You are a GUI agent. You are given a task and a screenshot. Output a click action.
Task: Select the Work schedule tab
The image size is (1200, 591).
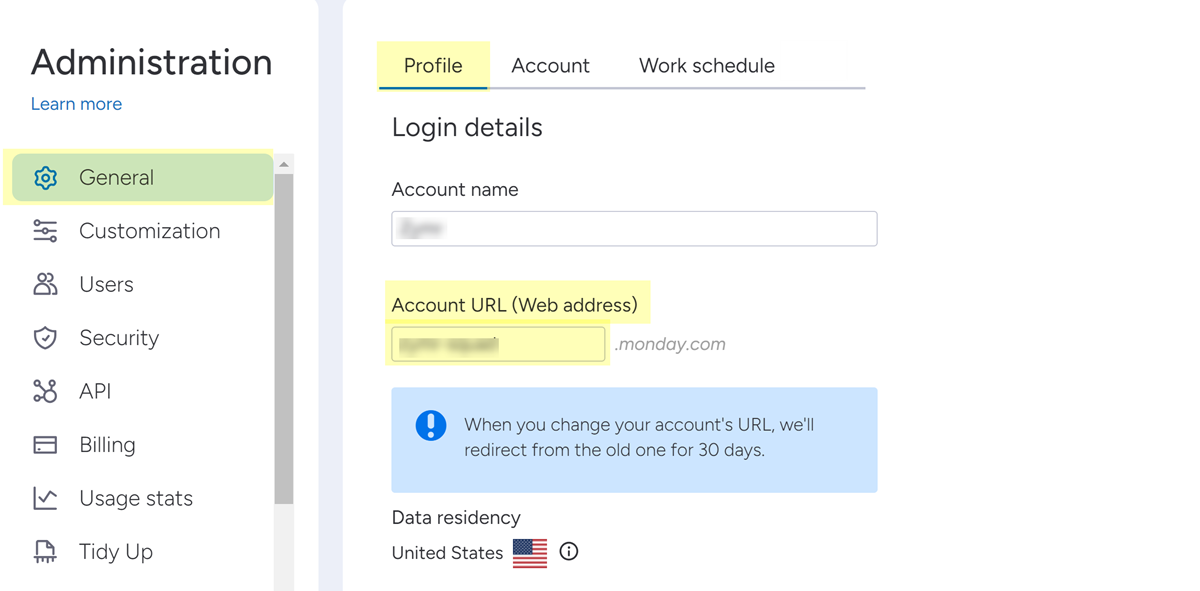[x=707, y=66]
